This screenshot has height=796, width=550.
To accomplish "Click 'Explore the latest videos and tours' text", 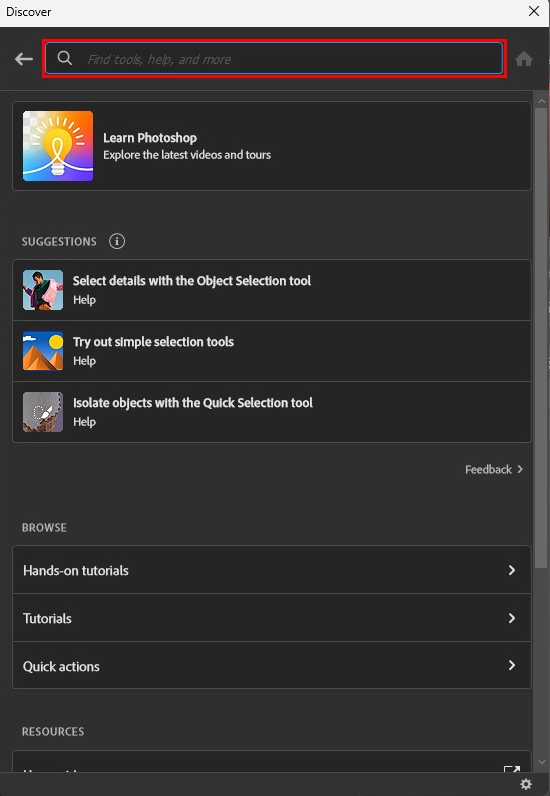I will (187, 155).
